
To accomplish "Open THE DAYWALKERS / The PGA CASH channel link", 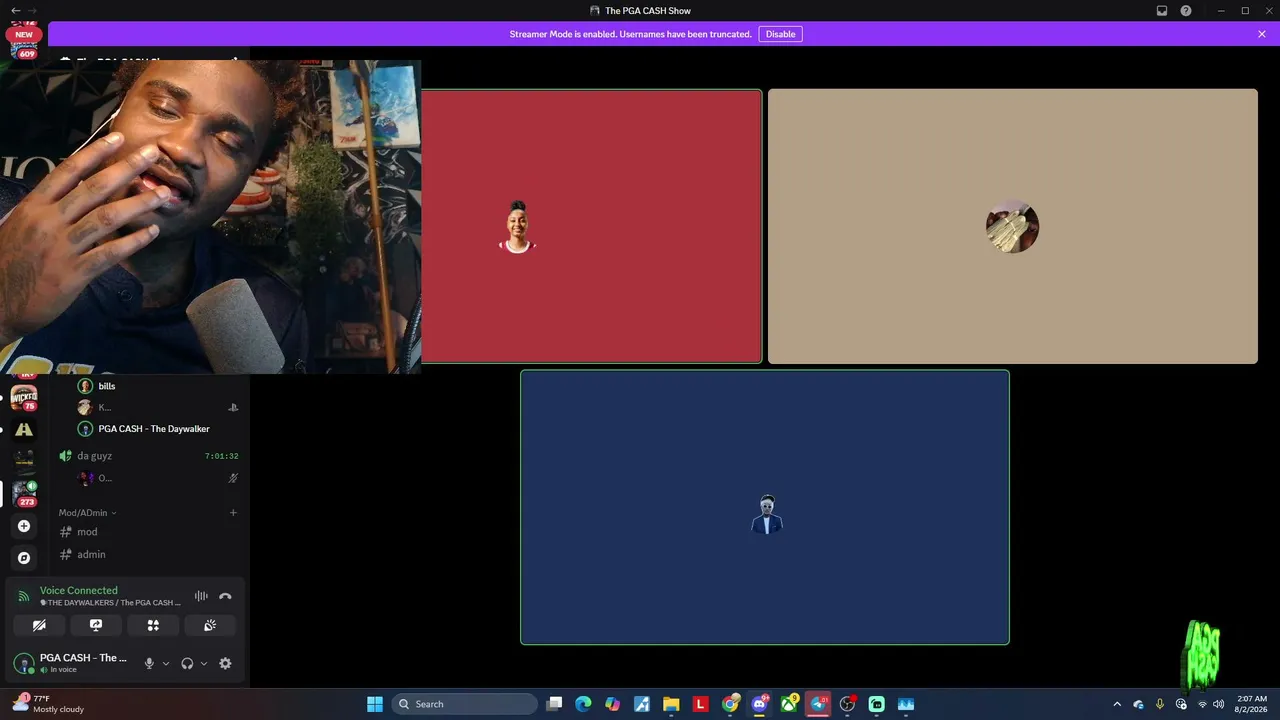I will point(110,603).
